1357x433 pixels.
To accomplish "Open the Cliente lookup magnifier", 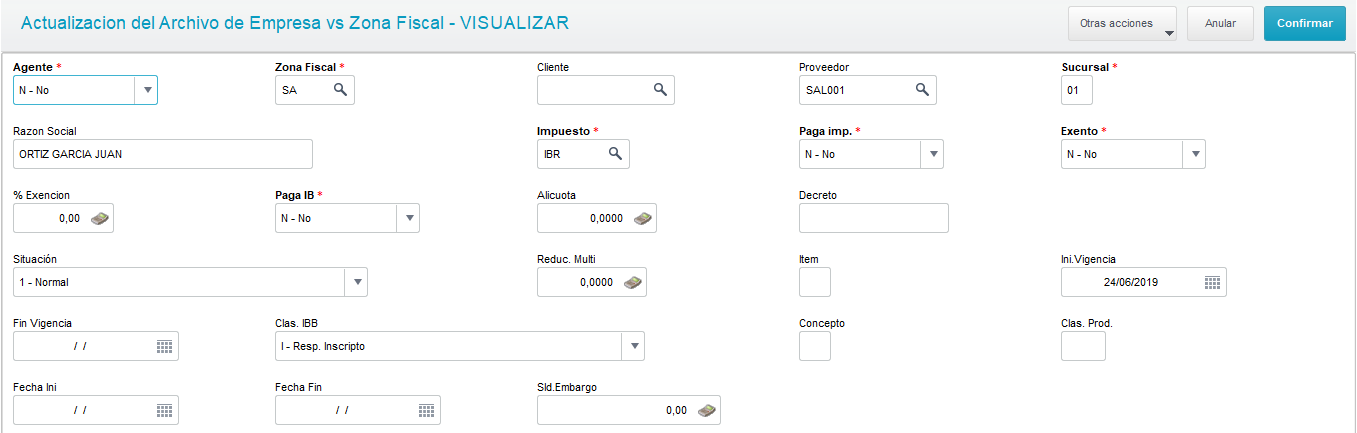I will (x=660, y=90).
